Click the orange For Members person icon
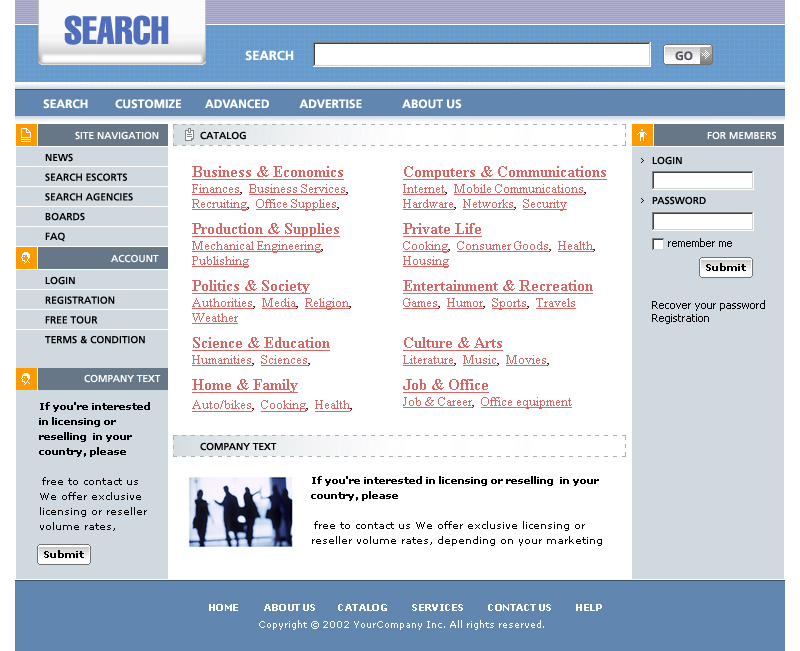 tap(642, 135)
